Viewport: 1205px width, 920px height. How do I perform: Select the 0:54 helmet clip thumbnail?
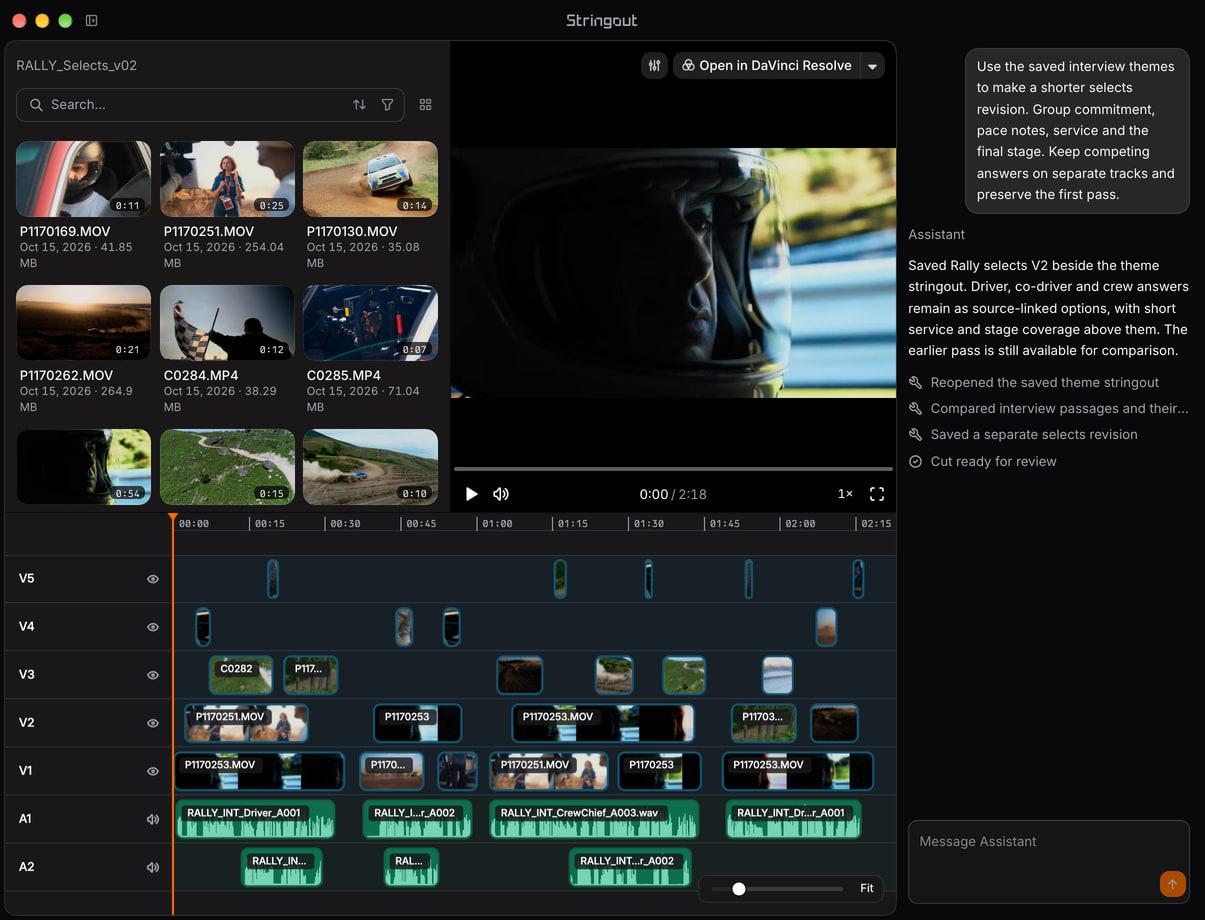84,467
